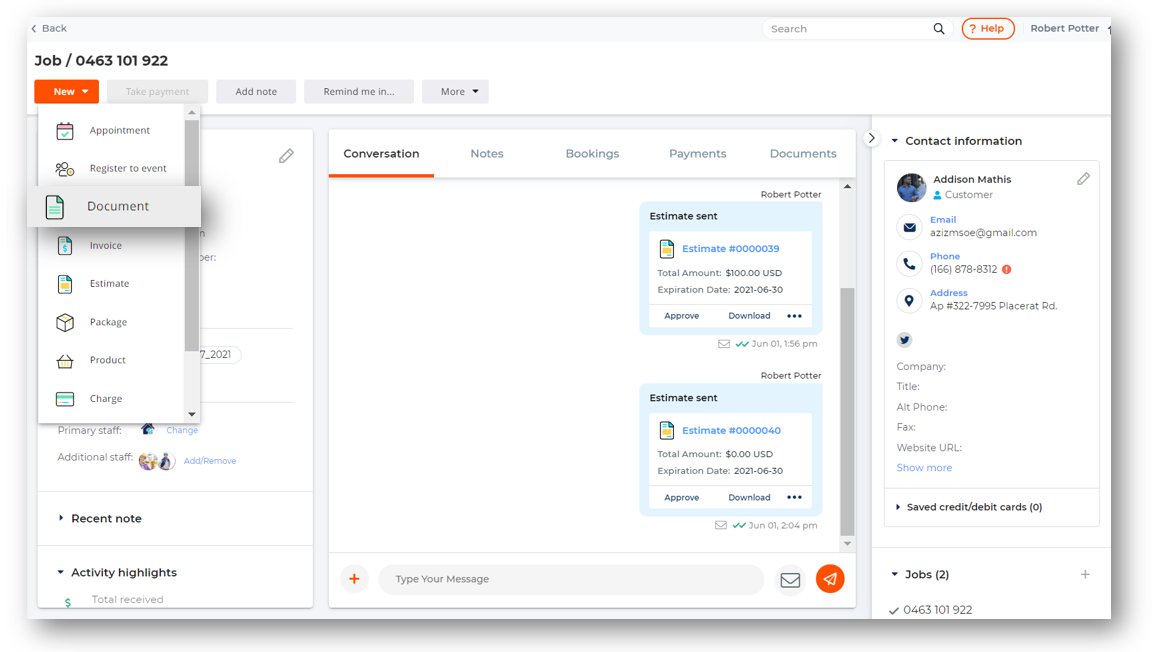
Task: Click the pencil edit icon on job panel
Action: (286, 156)
